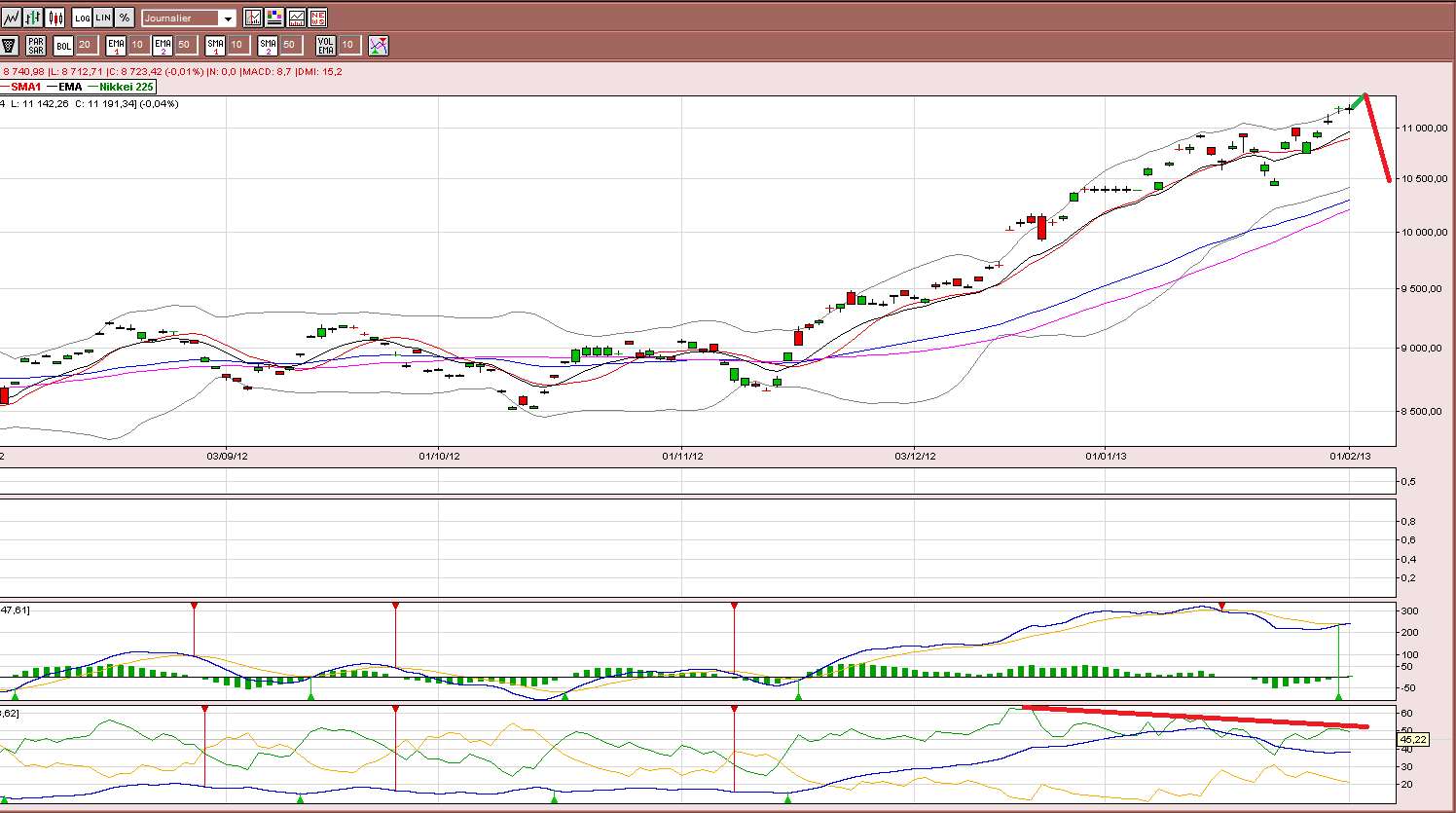Toggle the VOL EMA indicator
Image resolution: width=1456 pixels, height=813 pixels.
coord(326,45)
